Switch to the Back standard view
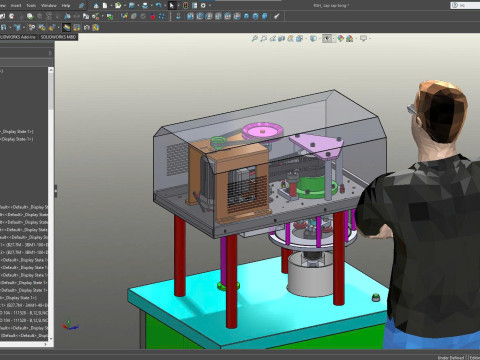This screenshot has width=480, height=360. tap(199, 16)
